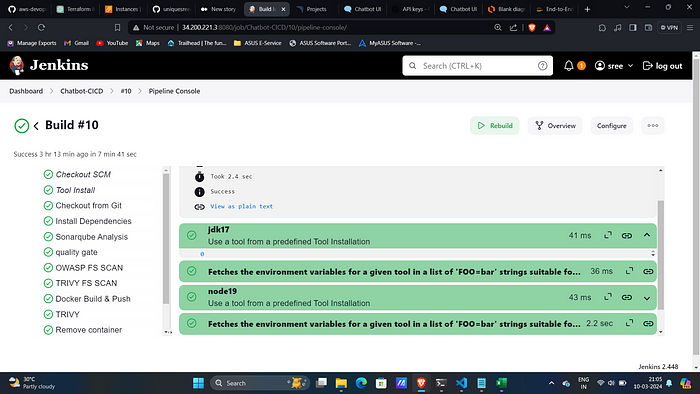This screenshot has width=700, height=394.
Task: Click the share icon in address bar
Action: (513, 27)
